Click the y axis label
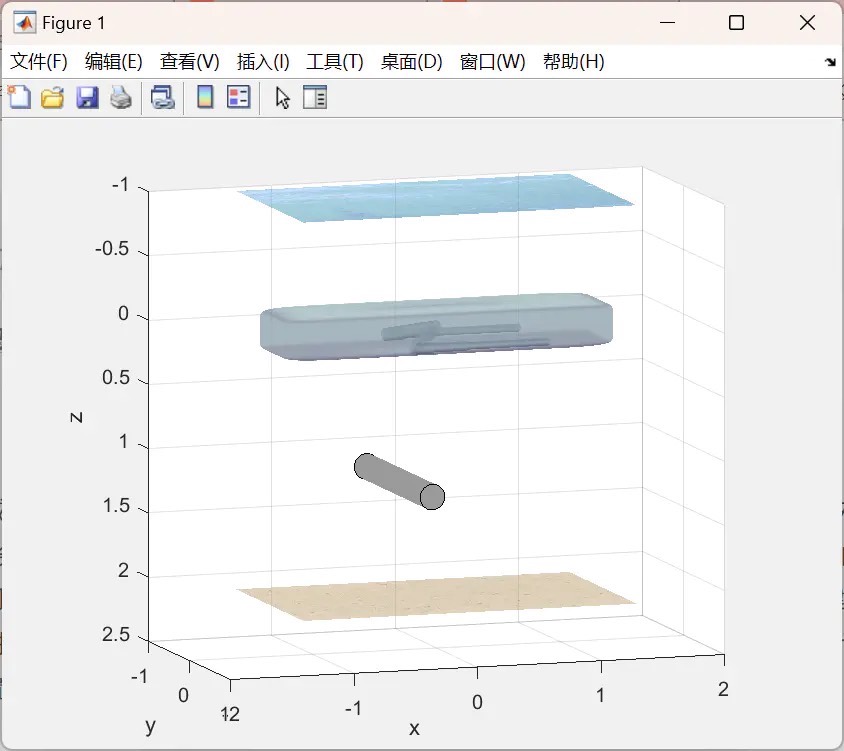The image size is (844, 751). pyautogui.click(x=151, y=726)
